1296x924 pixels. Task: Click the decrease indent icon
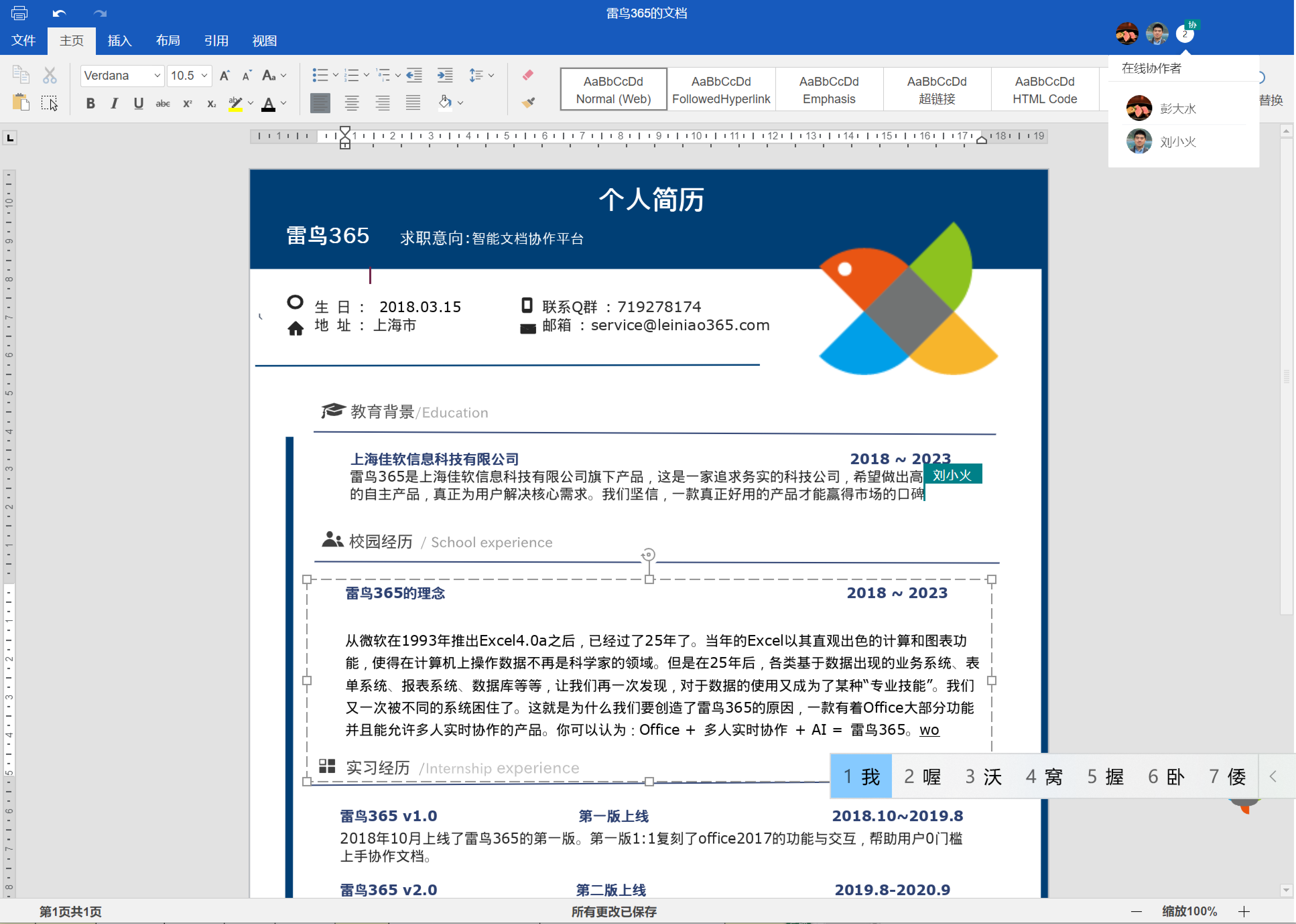click(x=414, y=75)
